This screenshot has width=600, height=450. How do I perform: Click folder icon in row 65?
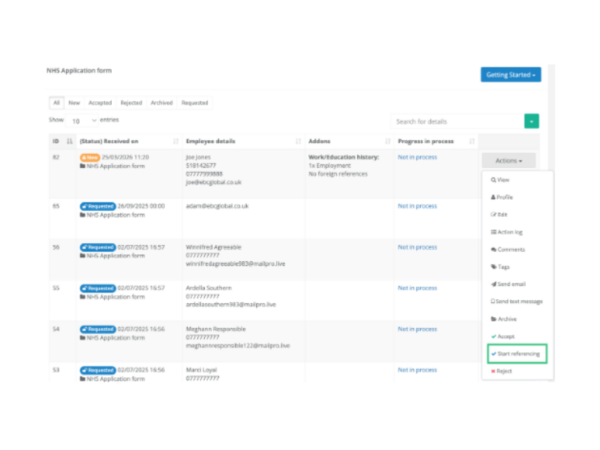pyautogui.click(x=83, y=215)
